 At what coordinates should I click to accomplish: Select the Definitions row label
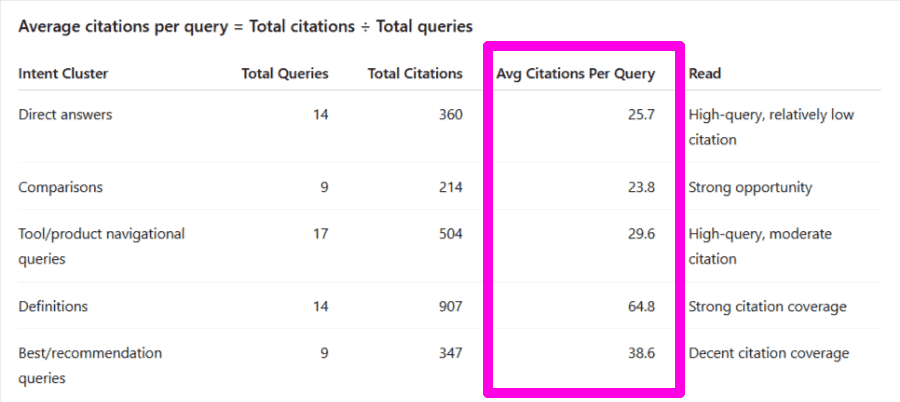(53, 307)
